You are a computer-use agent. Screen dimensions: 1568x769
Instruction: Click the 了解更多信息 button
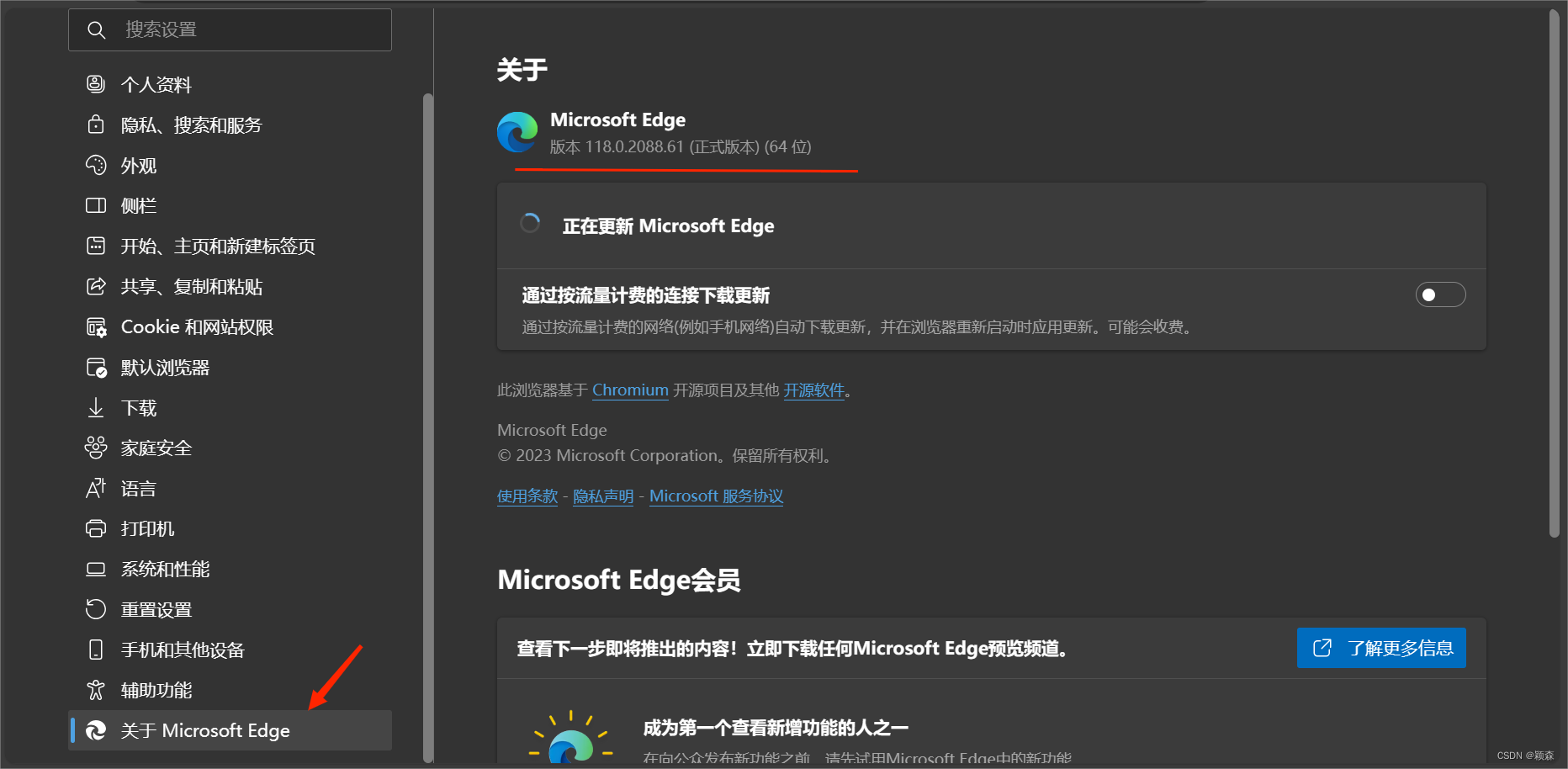pos(1381,648)
